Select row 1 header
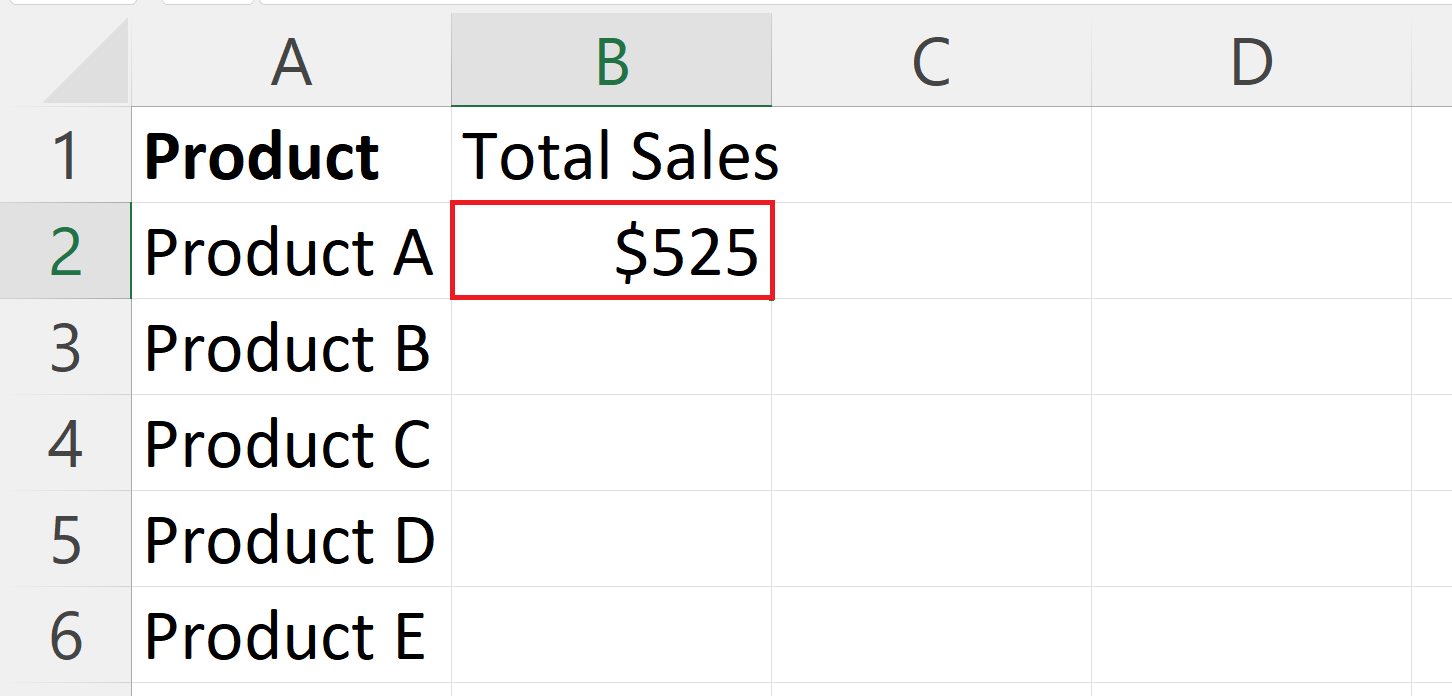 [64, 155]
